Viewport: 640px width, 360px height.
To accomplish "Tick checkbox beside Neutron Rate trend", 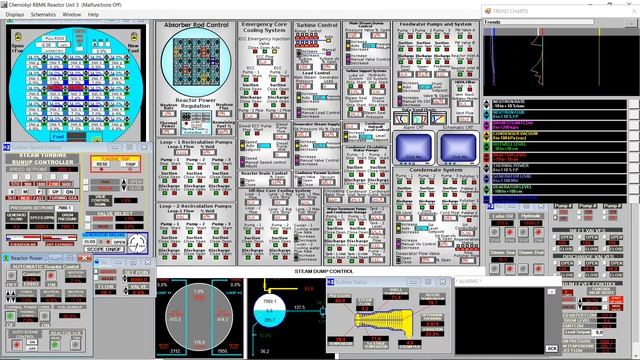I will [x=634, y=104].
